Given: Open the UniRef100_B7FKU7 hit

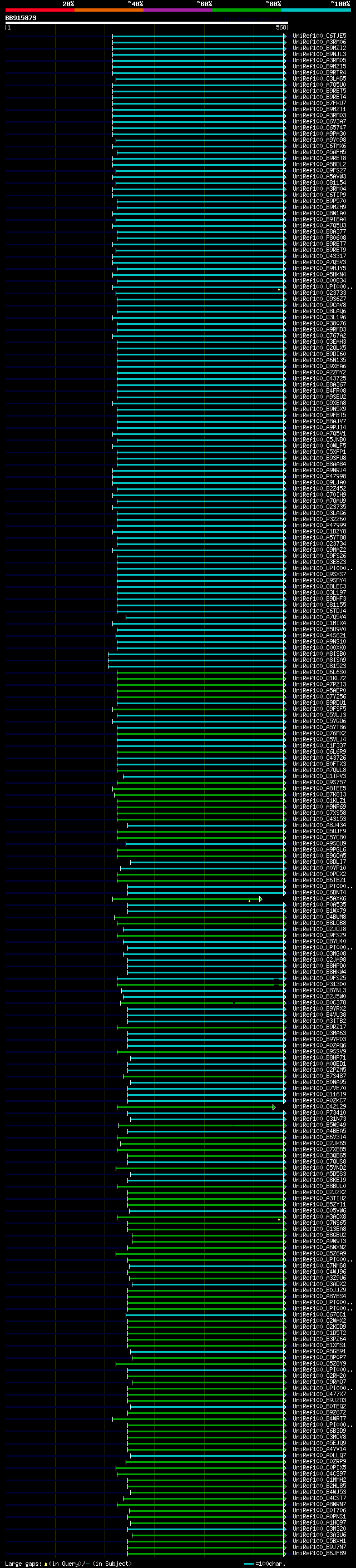Looking at the screenshot, I should click(x=319, y=103).
